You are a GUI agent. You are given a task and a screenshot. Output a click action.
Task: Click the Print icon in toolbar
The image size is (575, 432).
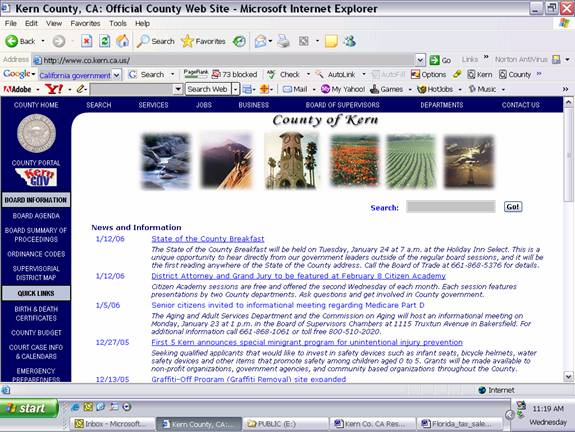(283, 41)
